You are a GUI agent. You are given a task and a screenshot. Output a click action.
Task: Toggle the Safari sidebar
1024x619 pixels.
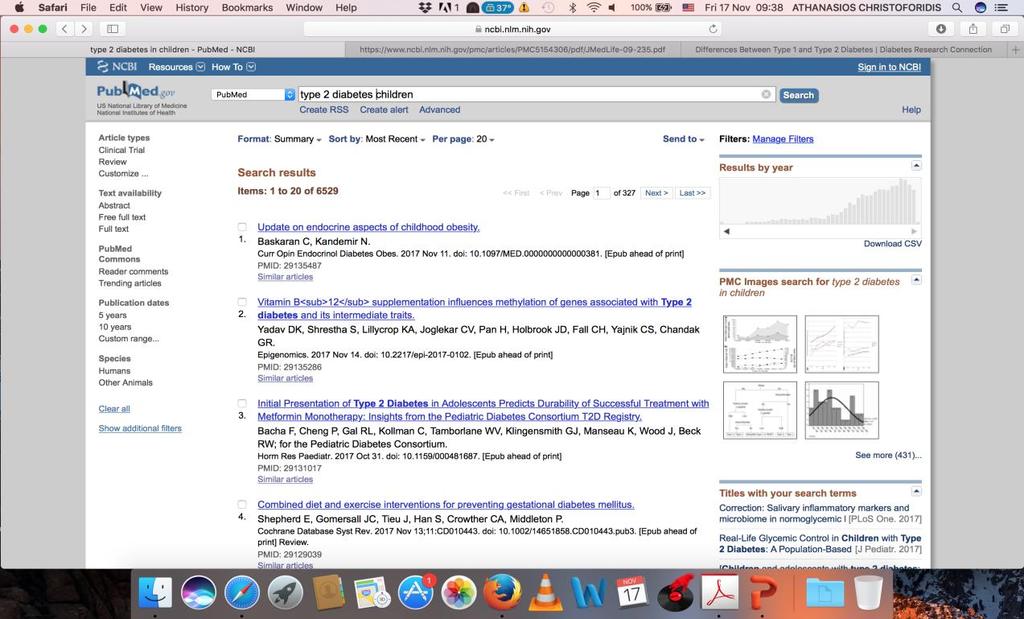click(112, 29)
